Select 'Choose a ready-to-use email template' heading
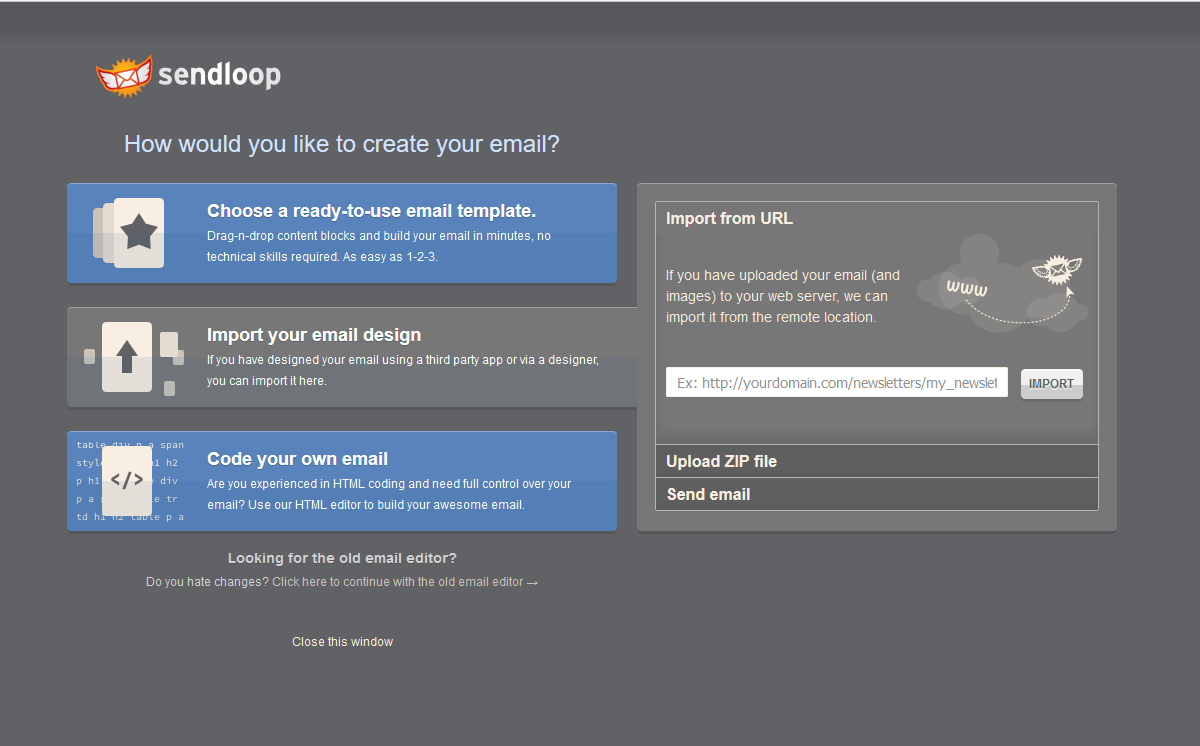 (371, 211)
